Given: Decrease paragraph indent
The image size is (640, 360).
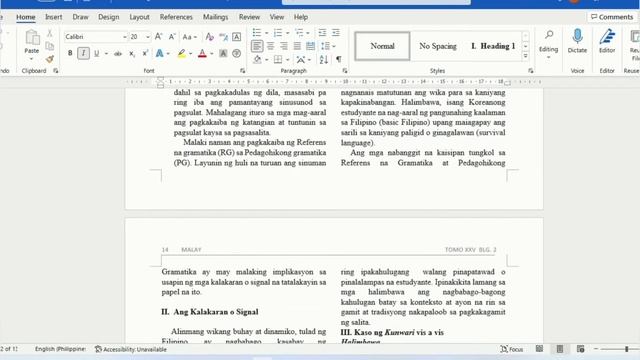Looking at the screenshot, I should click(322, 33).
